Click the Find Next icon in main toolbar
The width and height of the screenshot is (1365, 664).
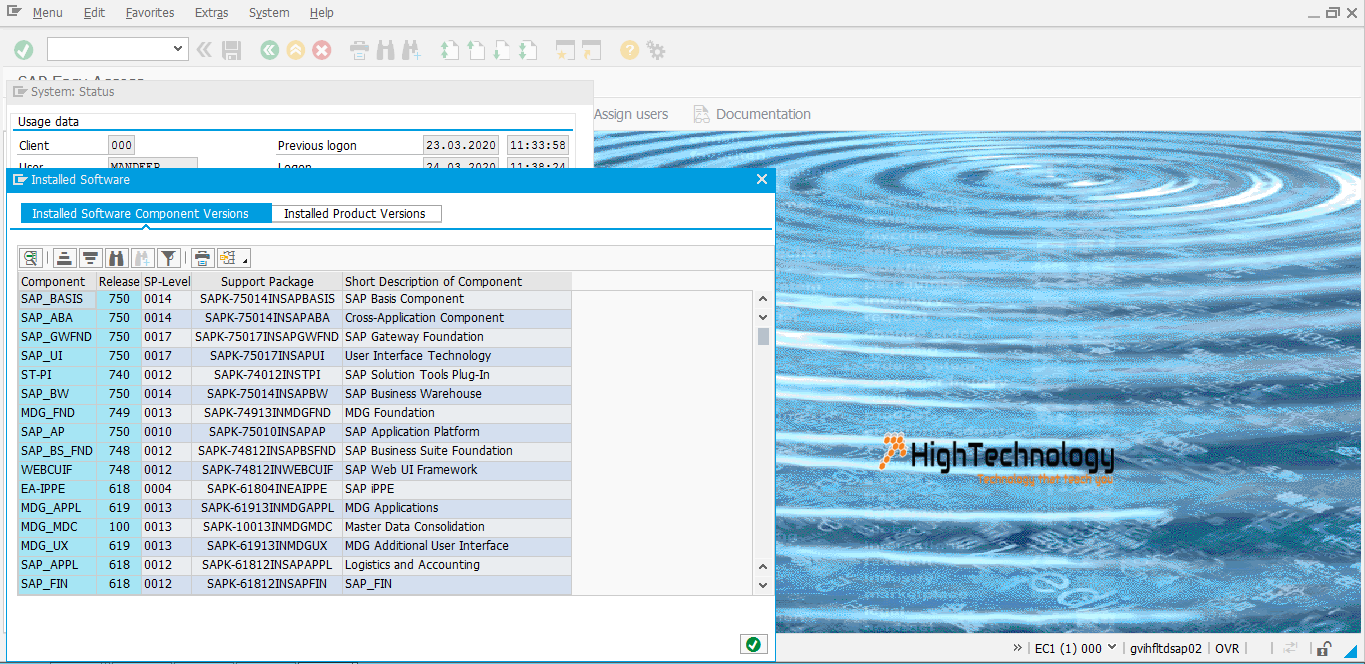(x=411, y=50)
